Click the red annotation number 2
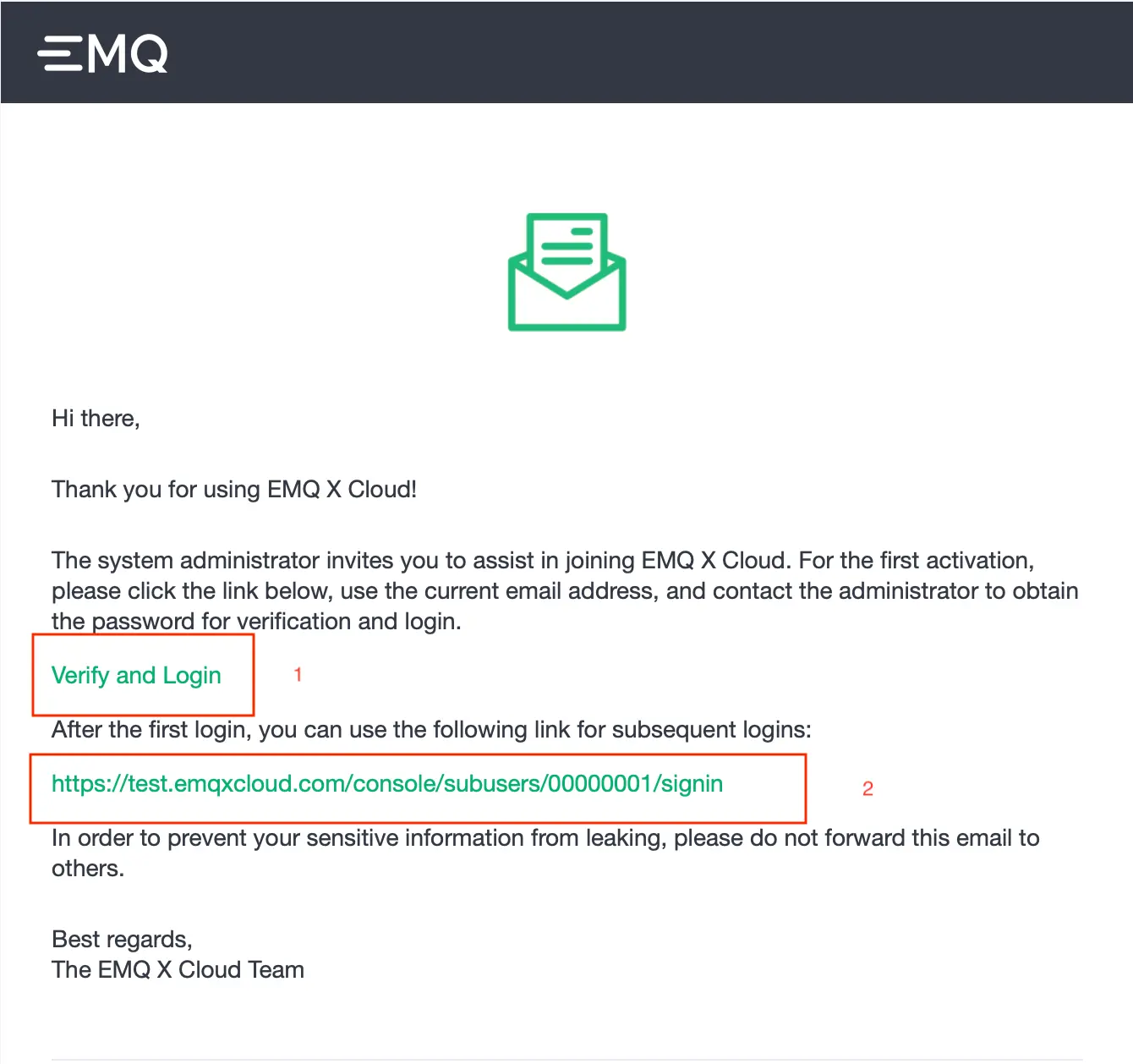This screenshot has width=1133, height=1064. point(868,789)
